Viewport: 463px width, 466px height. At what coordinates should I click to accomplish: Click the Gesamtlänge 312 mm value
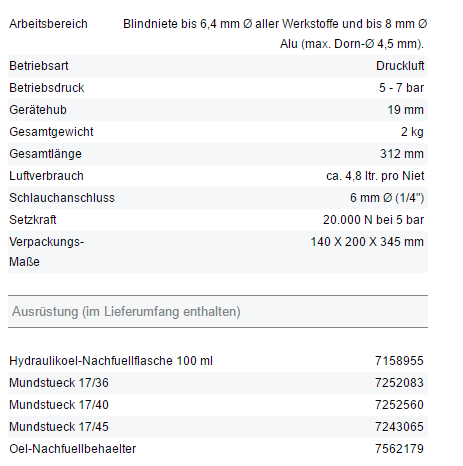tap(402, 154)
